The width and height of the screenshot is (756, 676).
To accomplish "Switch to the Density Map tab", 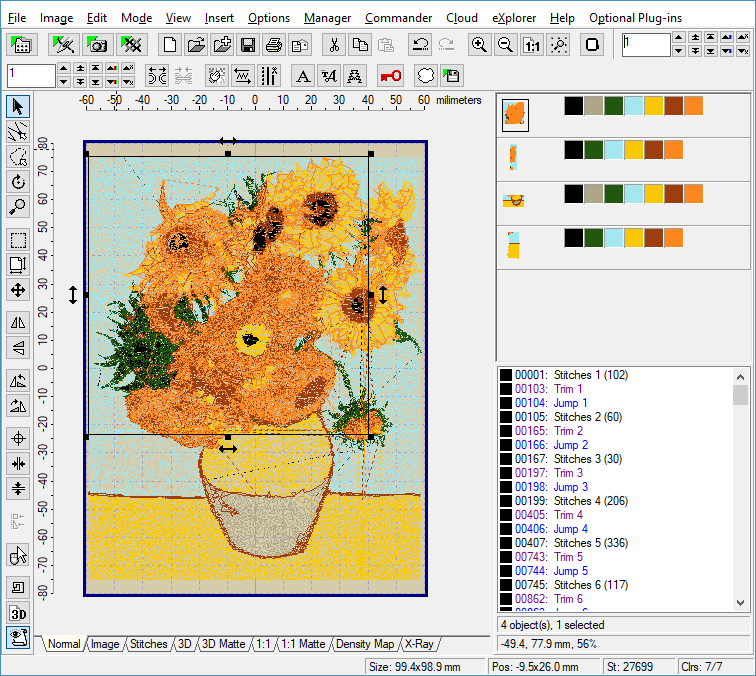I will pyautogui.click(x=364, y=645).
